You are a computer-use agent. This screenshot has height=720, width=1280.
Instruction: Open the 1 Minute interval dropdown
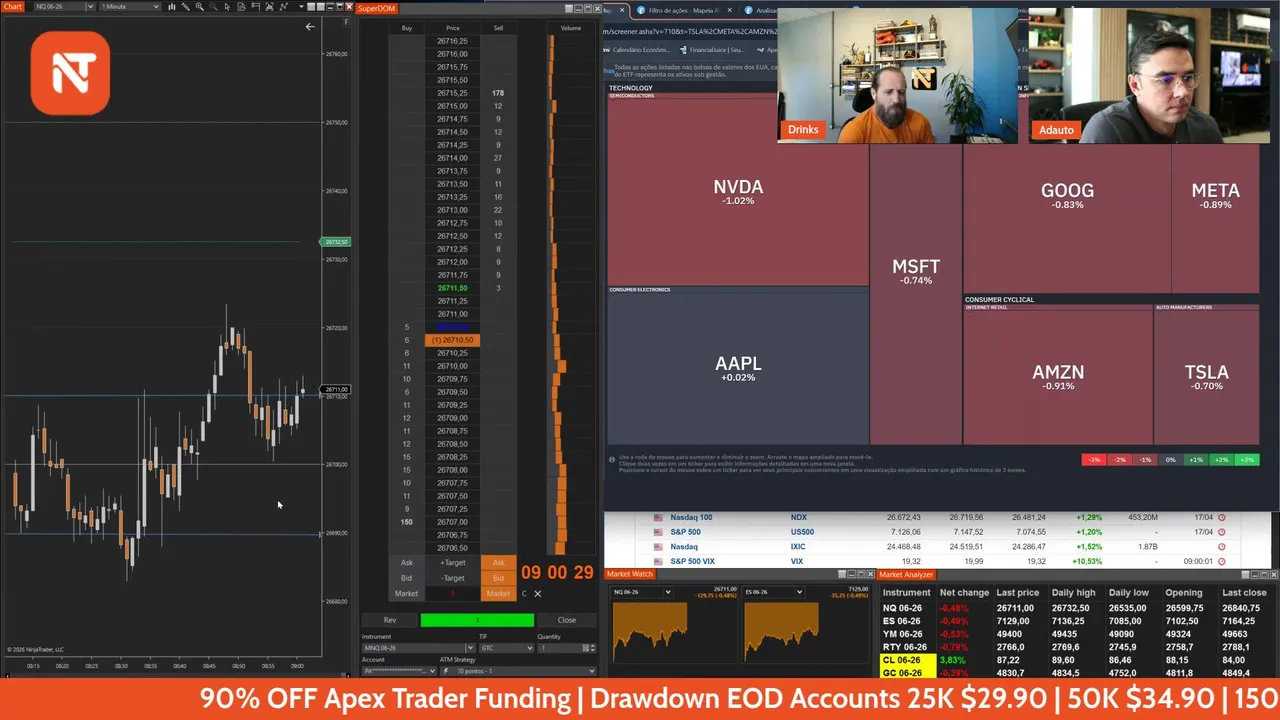point(155,6)
